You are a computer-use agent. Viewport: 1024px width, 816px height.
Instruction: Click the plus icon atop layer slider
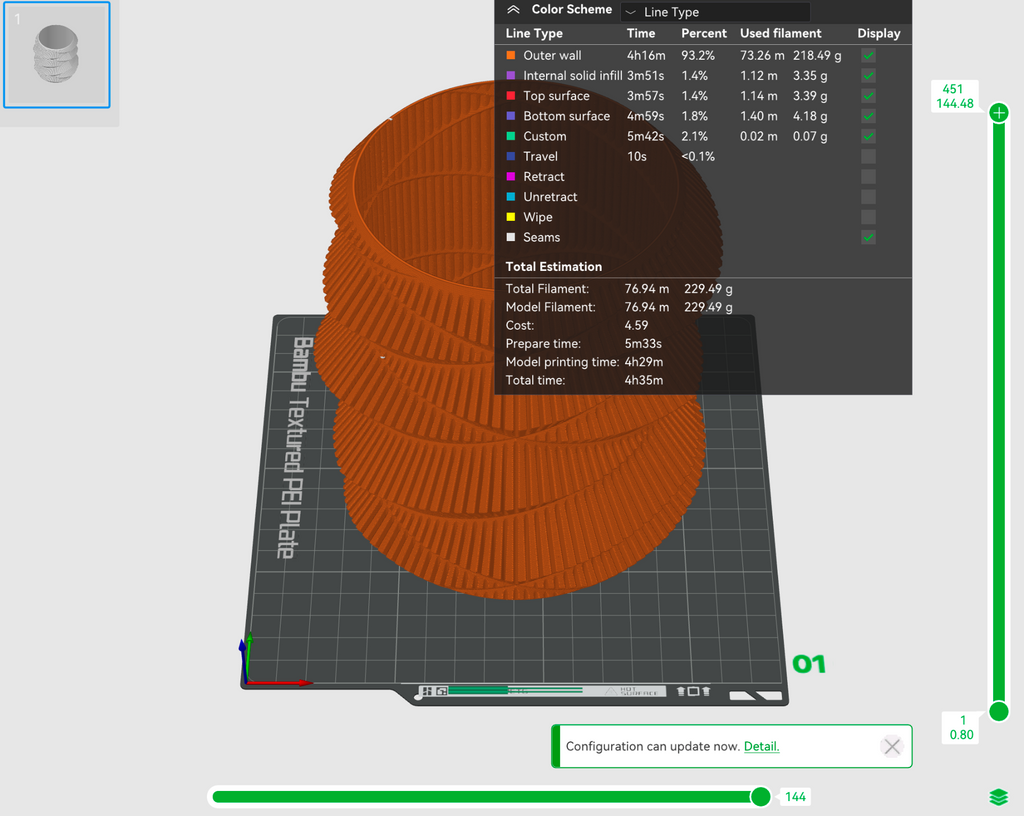click(x=999, y=113)
